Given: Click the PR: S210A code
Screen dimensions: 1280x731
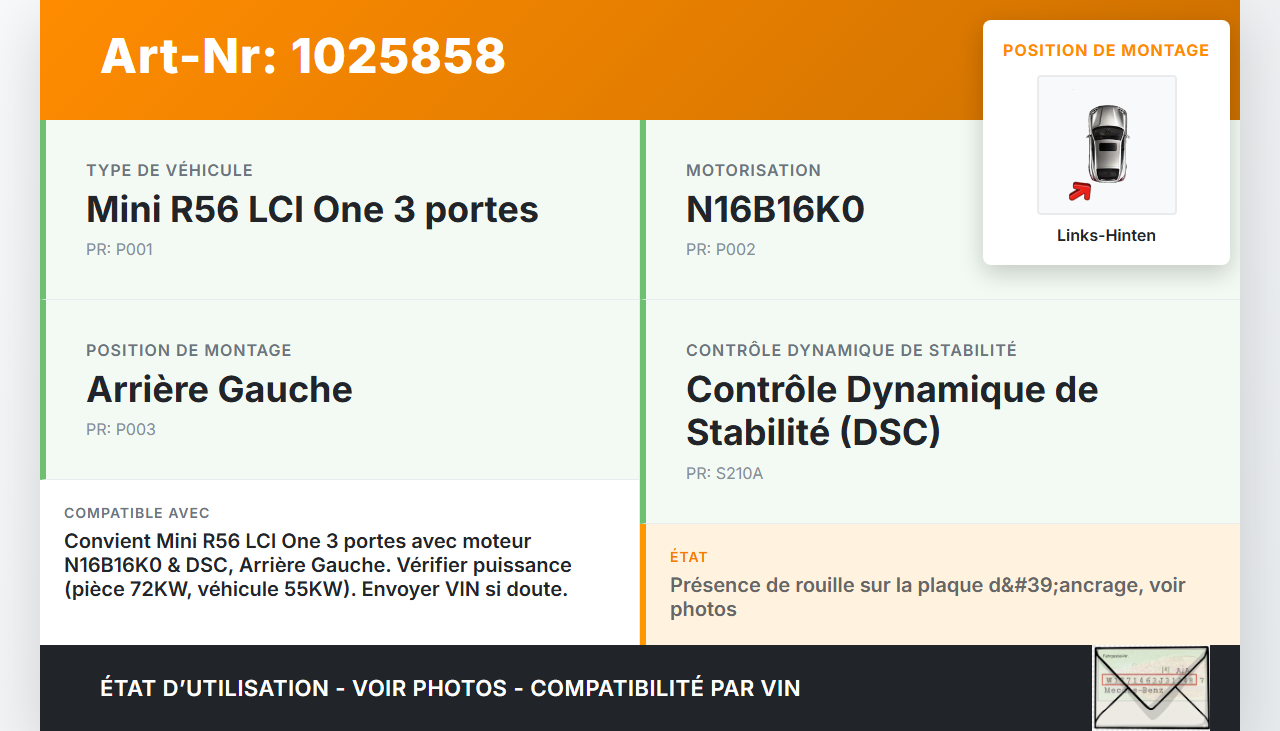Looking at the screenshot, I should (x=724, y=473).
